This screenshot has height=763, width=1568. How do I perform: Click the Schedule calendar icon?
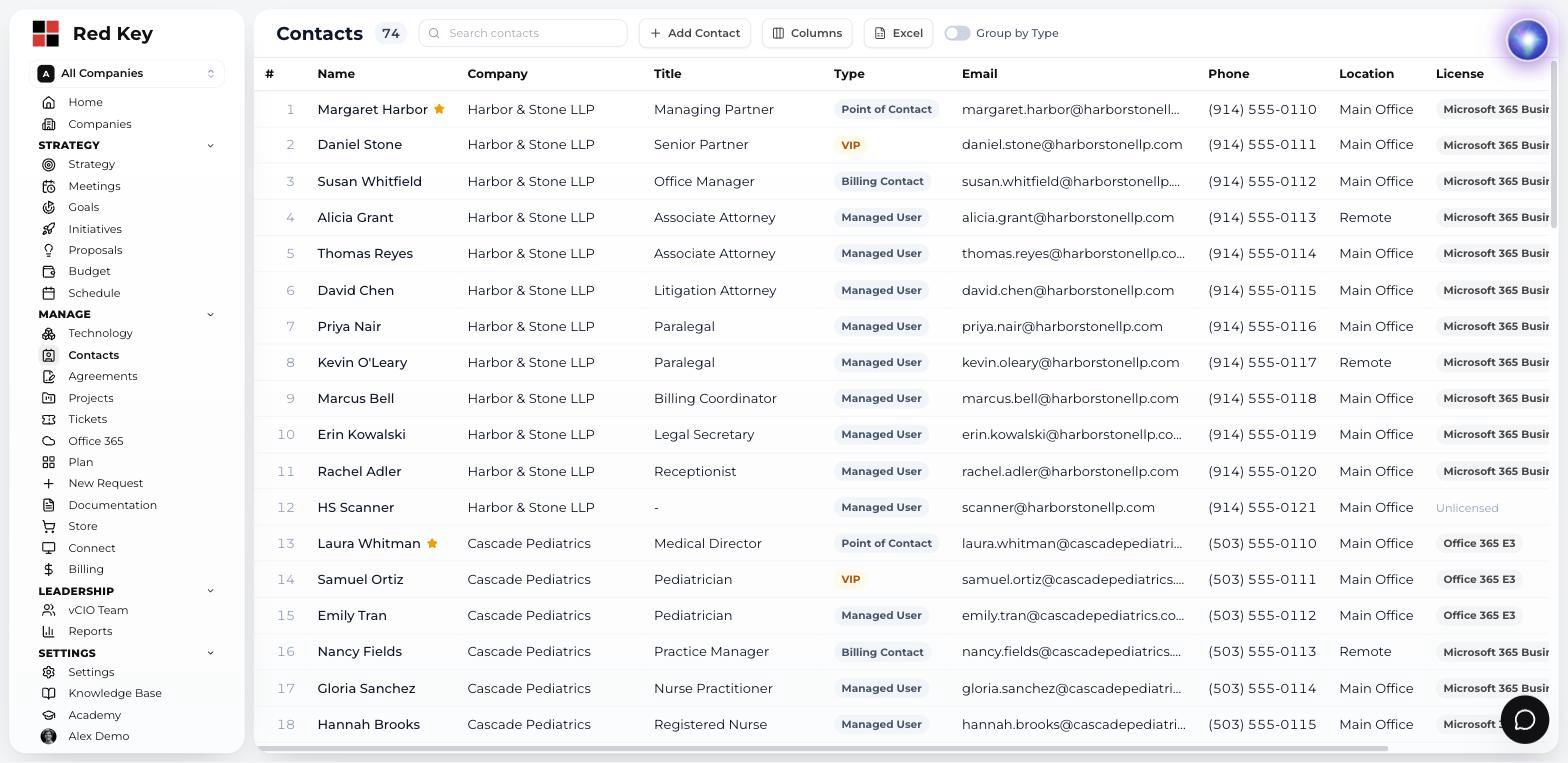coord(48,293)
